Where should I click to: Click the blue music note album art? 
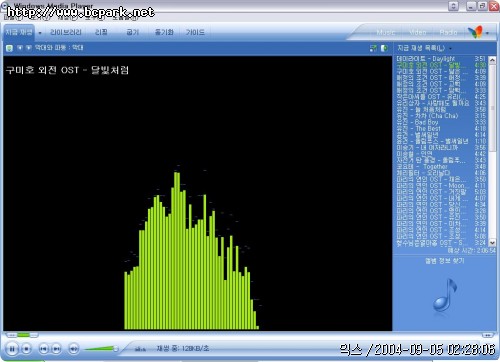(445, 295)
